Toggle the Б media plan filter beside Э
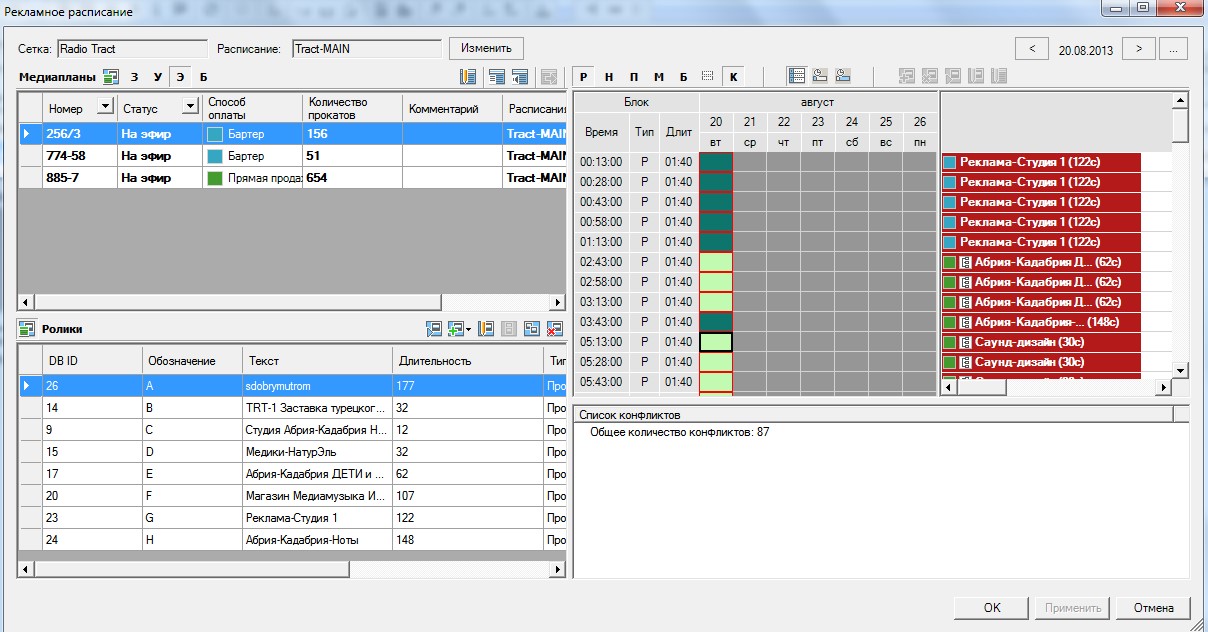Image resolution: width=1208 pixels, height=632 pixels. click(x=203, y=77)
